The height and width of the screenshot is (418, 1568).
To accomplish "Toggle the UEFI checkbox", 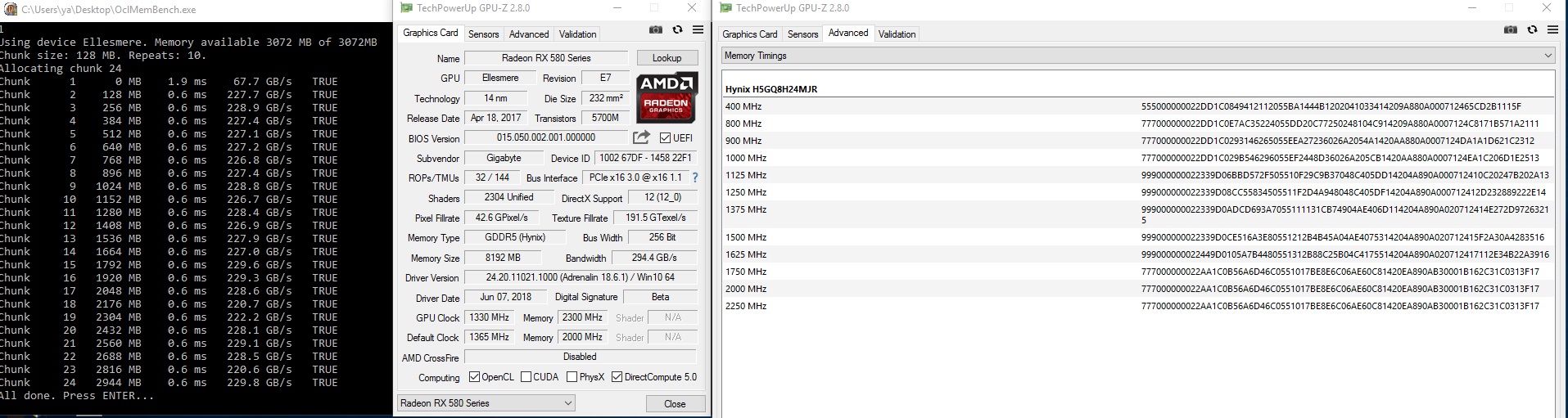I will 665,138.
